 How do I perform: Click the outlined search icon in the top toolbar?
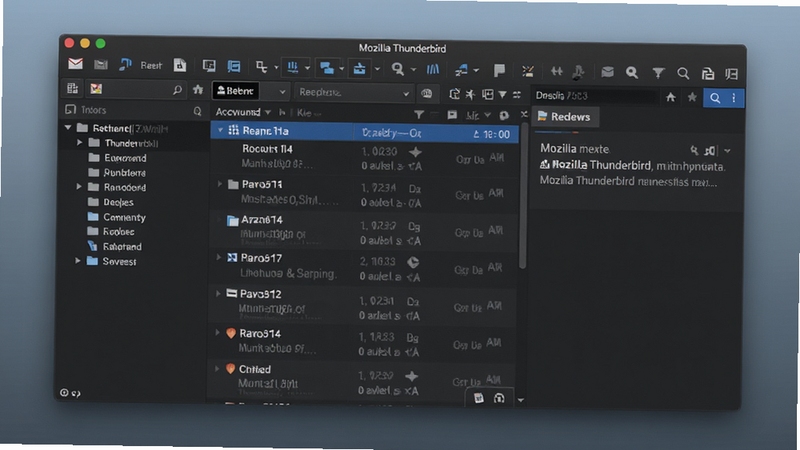[x=683, y=74]
